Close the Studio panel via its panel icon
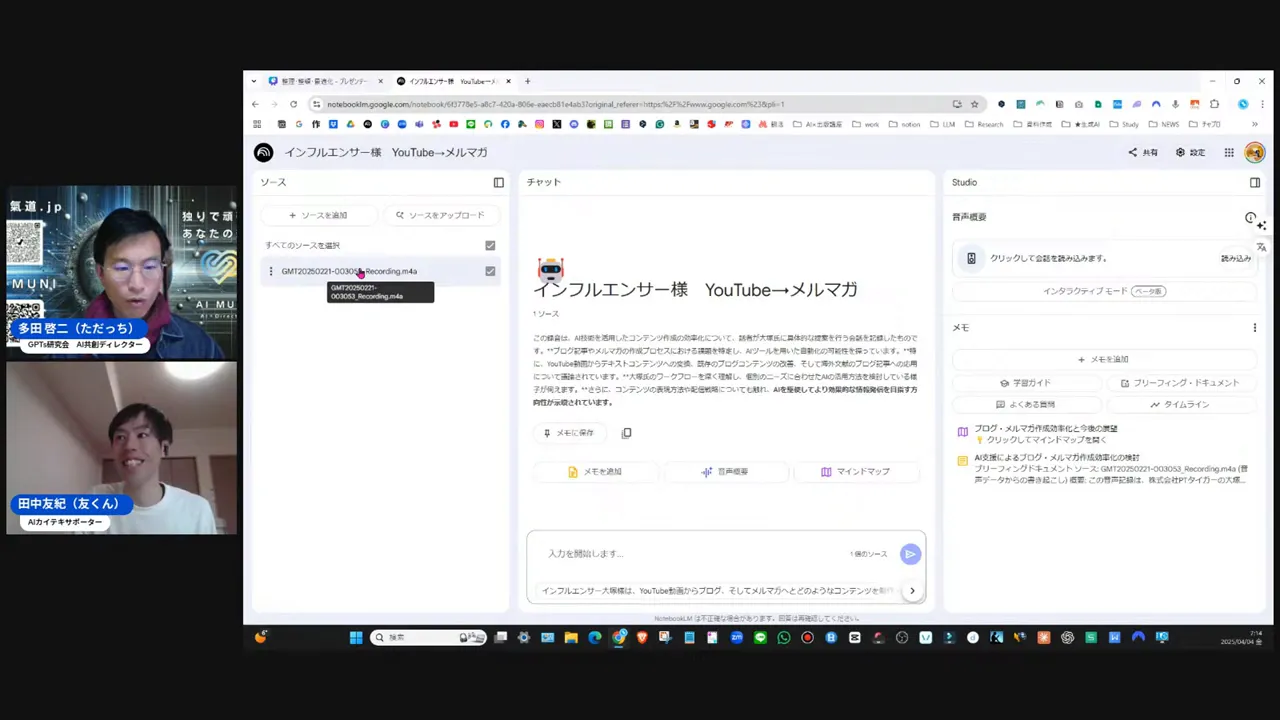 coord(1255,182)
